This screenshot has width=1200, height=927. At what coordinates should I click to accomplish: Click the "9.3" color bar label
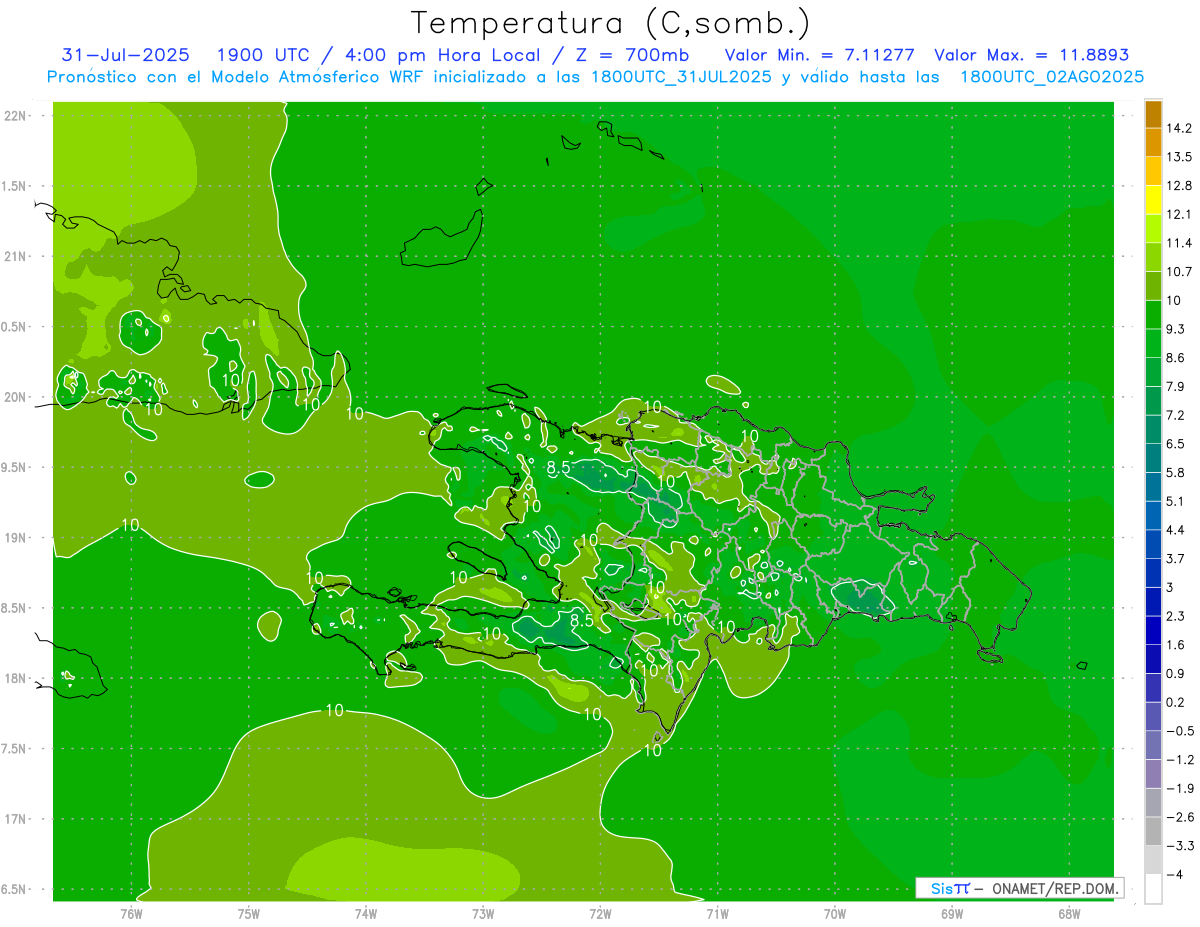point(1177,329)
